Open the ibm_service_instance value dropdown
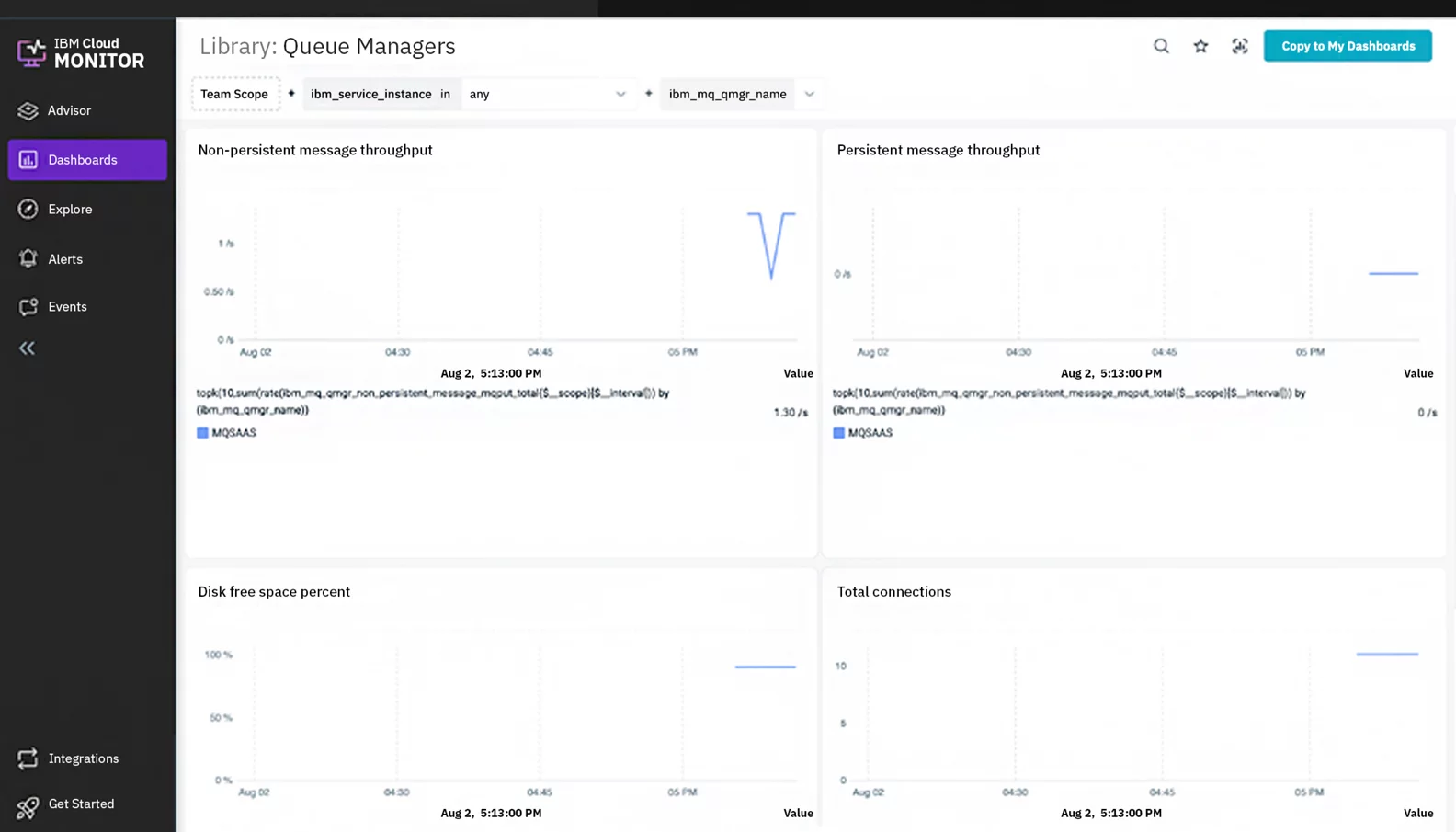 547,94
